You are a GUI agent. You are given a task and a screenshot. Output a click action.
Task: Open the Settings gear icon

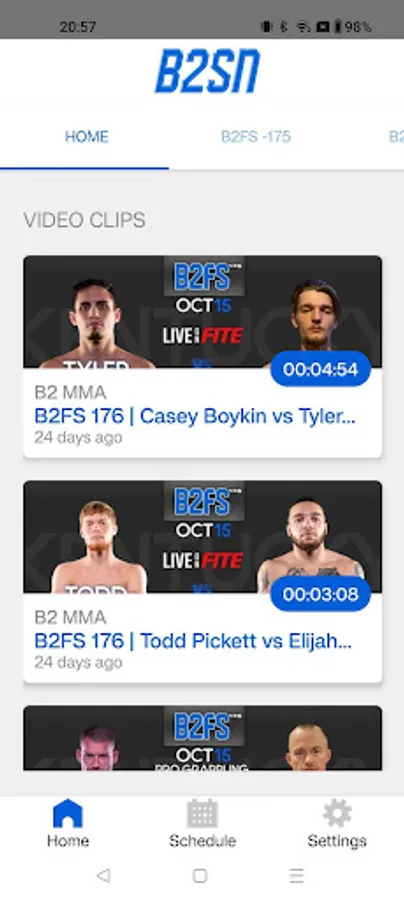tap(337, 813)
